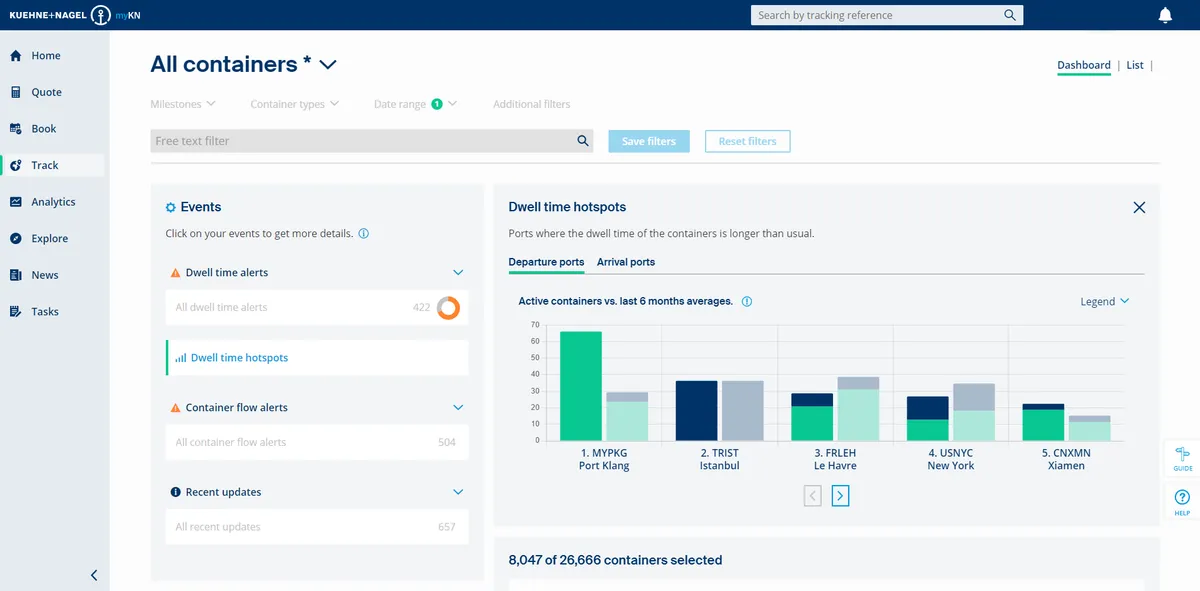Open the Legend dropdown on the chart
The image size is (1200, 591).
point(1104,301)
